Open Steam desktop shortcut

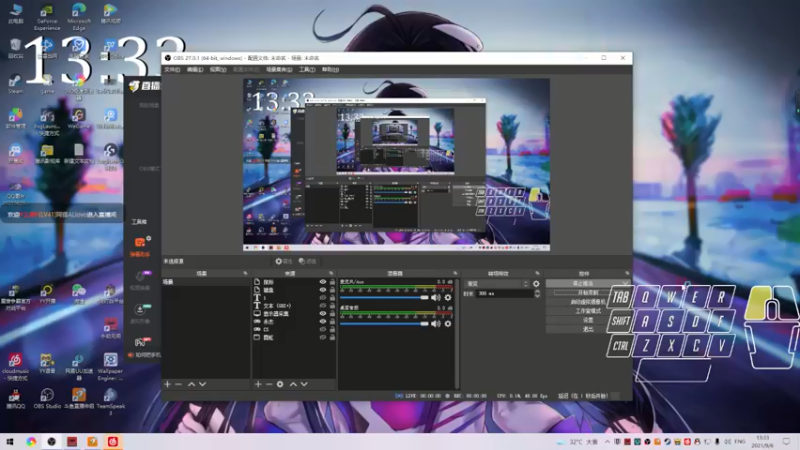point(15,84)
